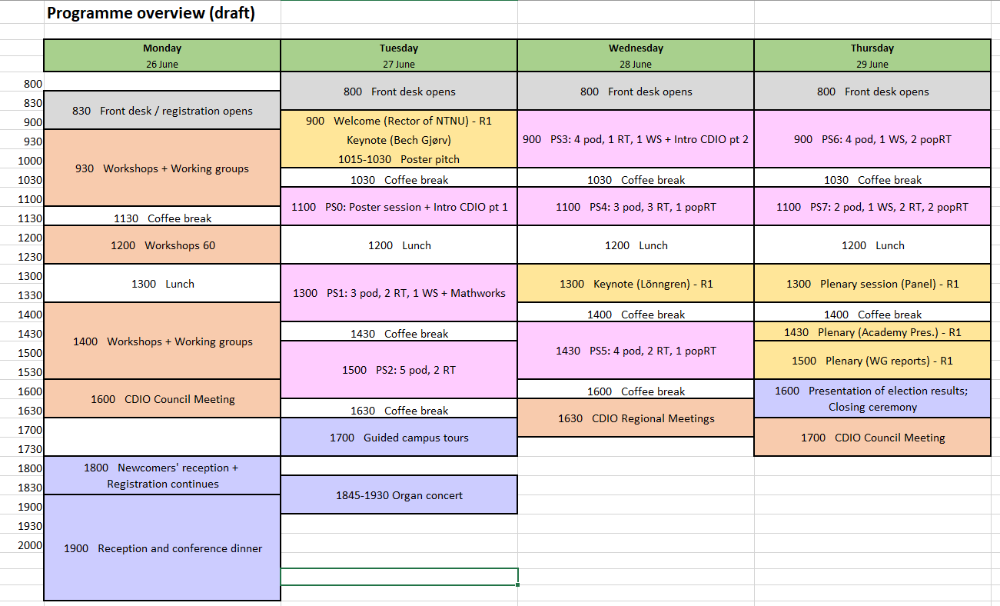Select Presentation of election results cell

click(871, 399)
